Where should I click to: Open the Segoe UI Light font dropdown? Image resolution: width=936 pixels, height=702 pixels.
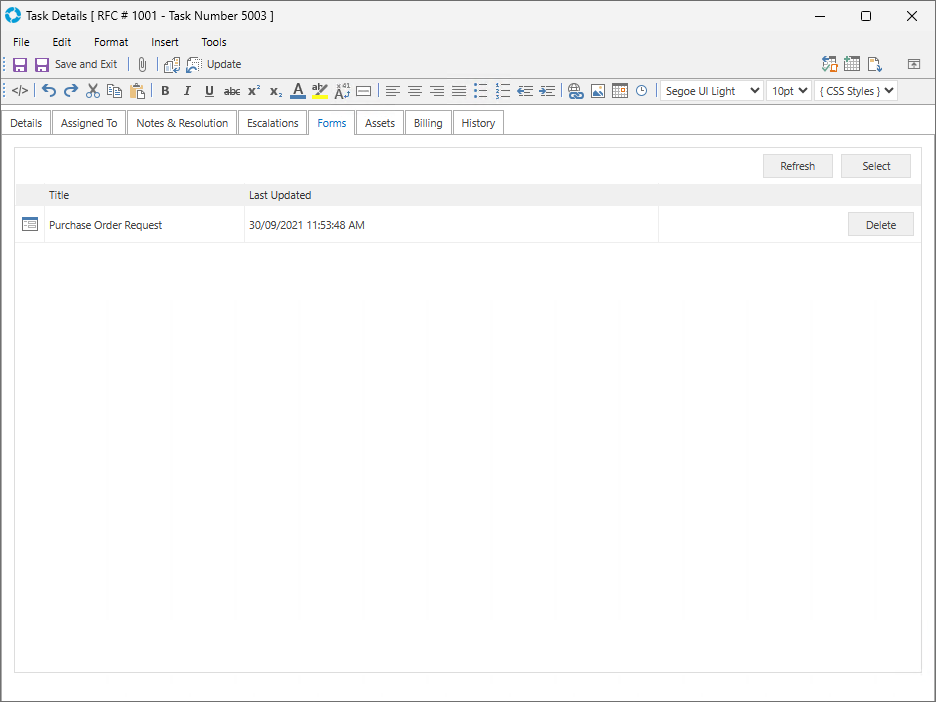click(x=711, y=91)
